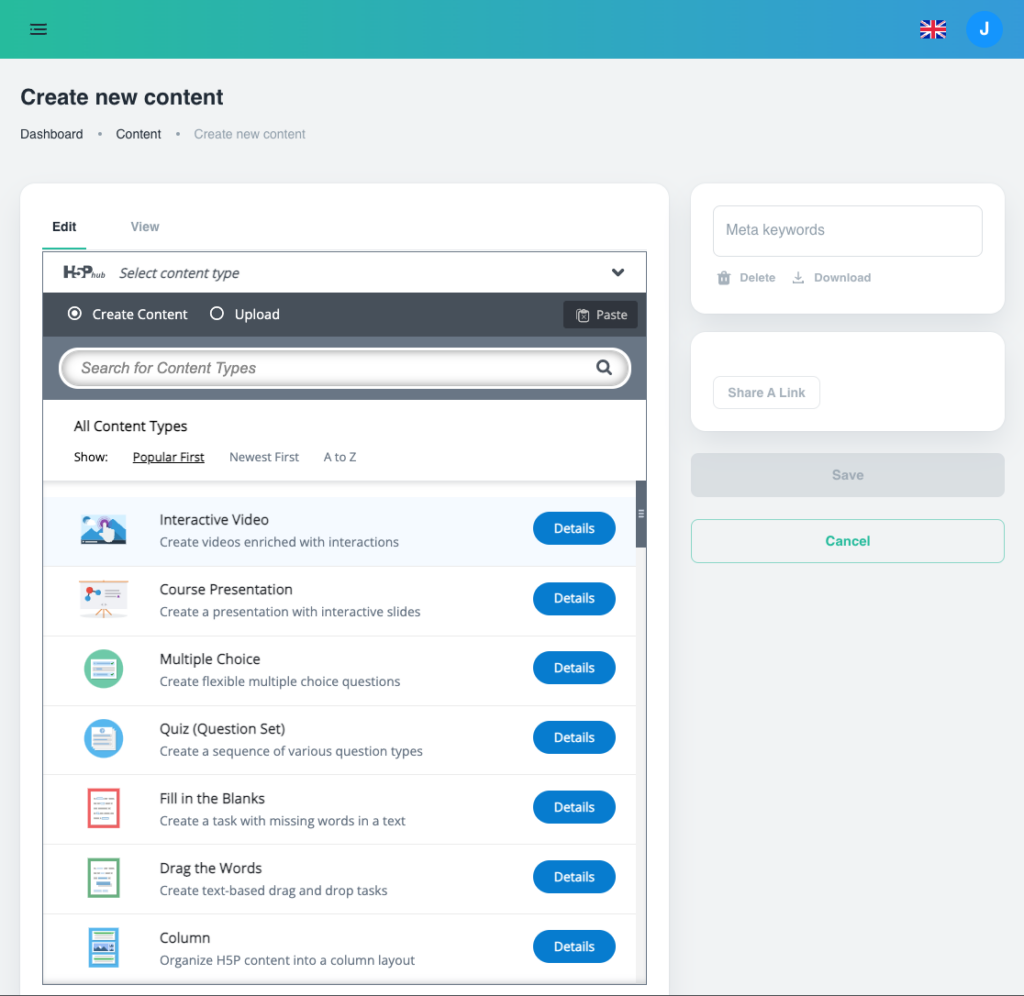Sort by Newest First
1024x996 pixels.
(x=264, y=457)
